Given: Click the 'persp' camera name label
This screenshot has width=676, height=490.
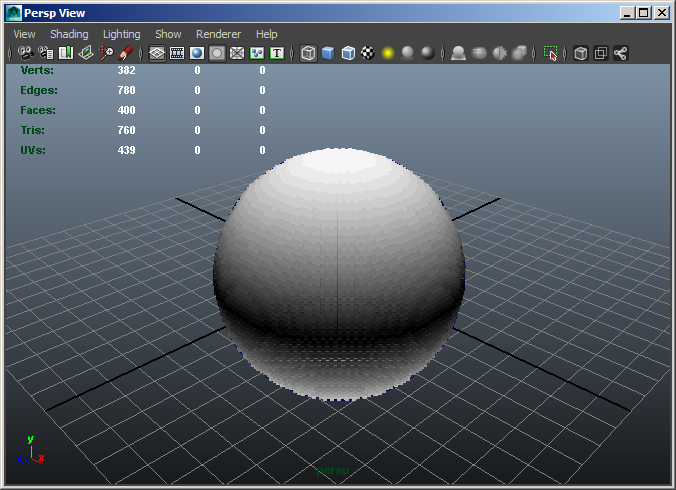Looking at the screenshot, I should click(x=332, y=471).
